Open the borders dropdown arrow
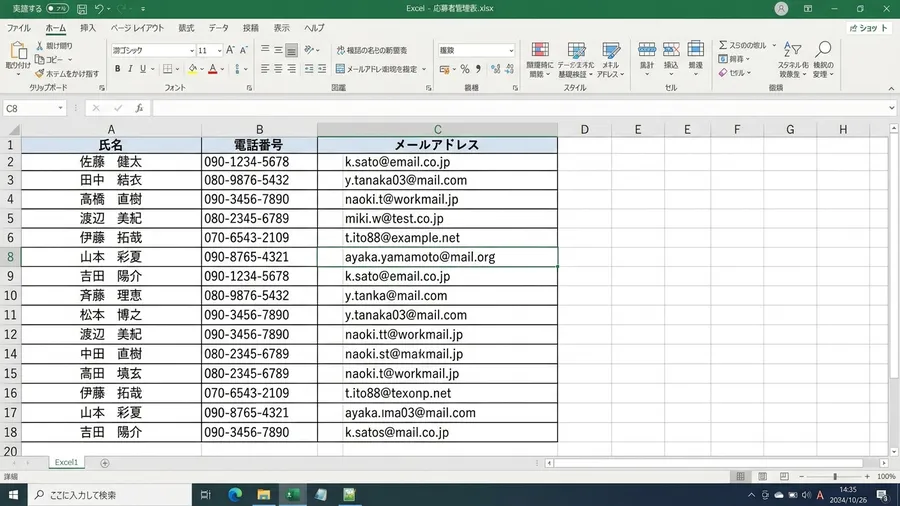900x506 pixels. coord(177,69)
